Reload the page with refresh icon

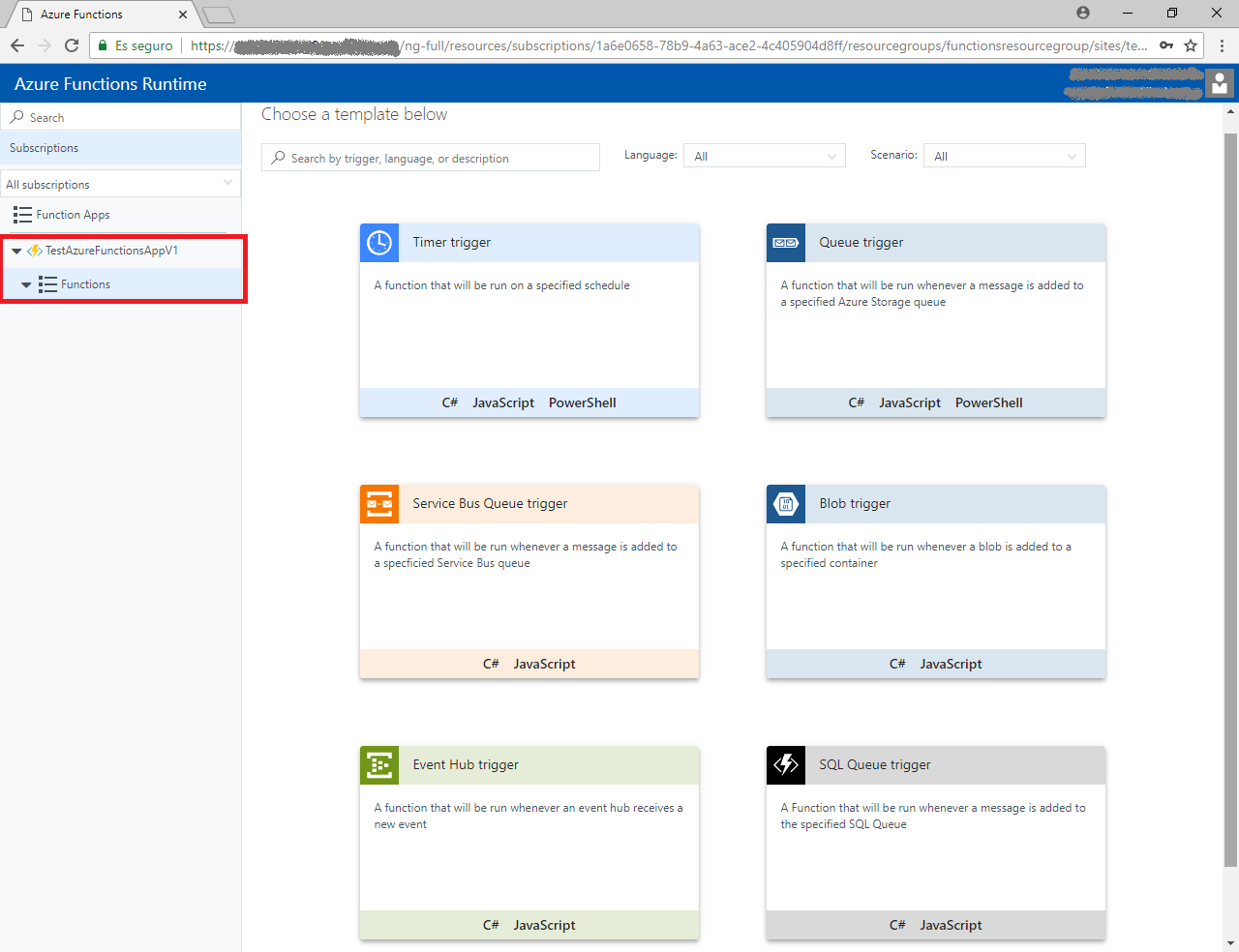pos(72,45)
